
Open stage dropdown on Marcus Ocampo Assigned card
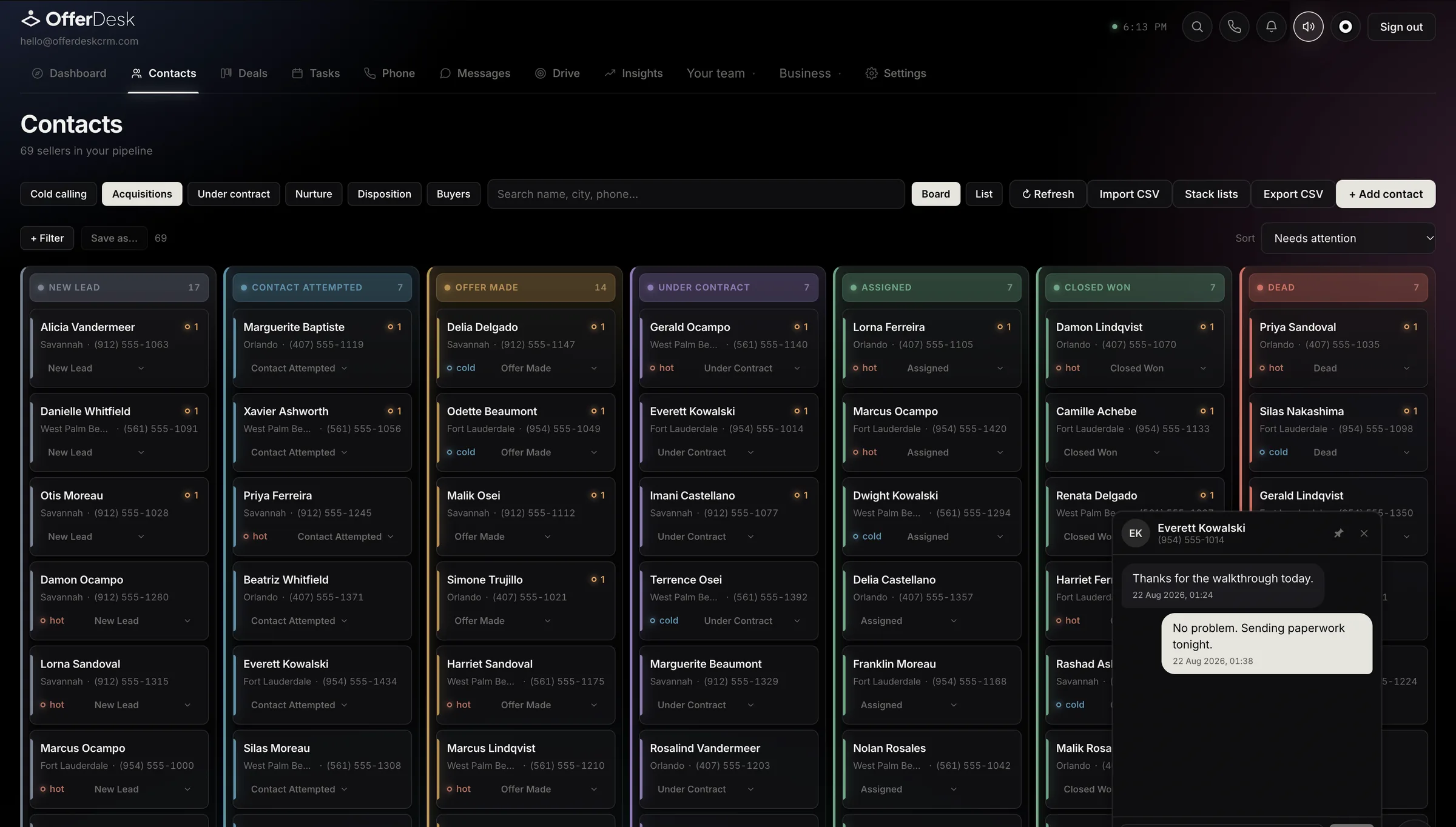coord(955,452)
